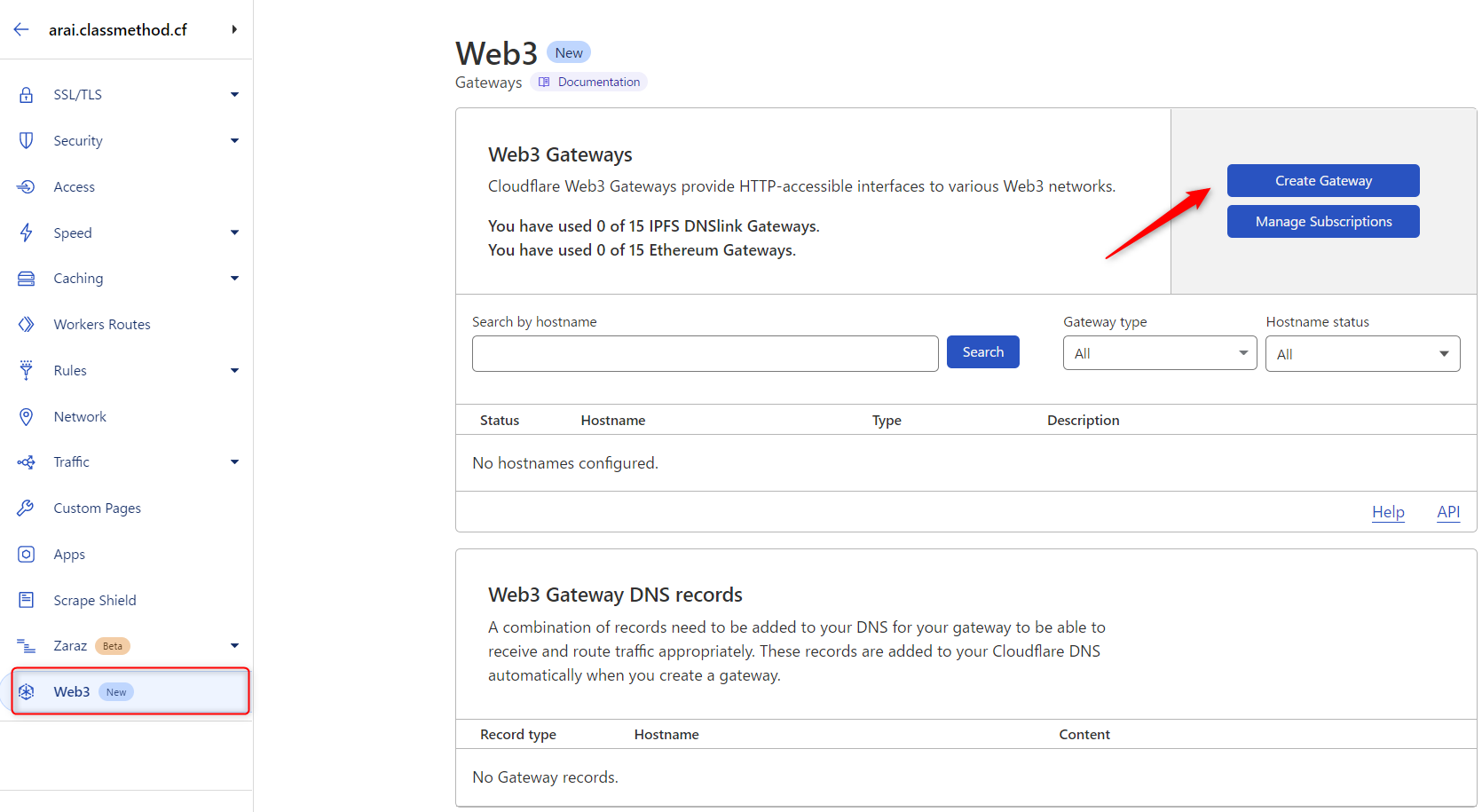Focus the Search by hostname field
Screen dimensions: 1482x812
705,353
